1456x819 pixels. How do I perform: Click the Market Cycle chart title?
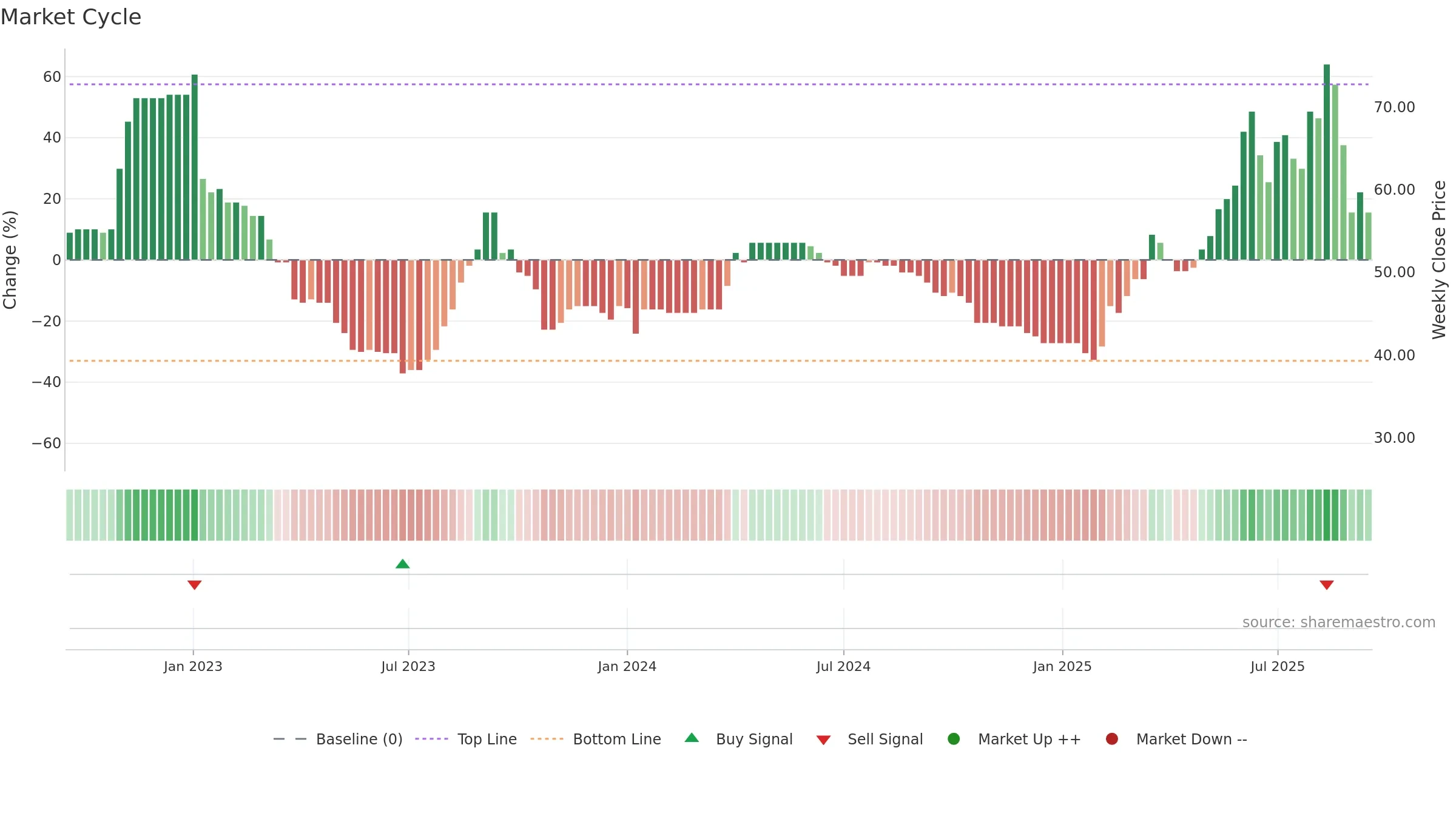[x=71, y=17]
